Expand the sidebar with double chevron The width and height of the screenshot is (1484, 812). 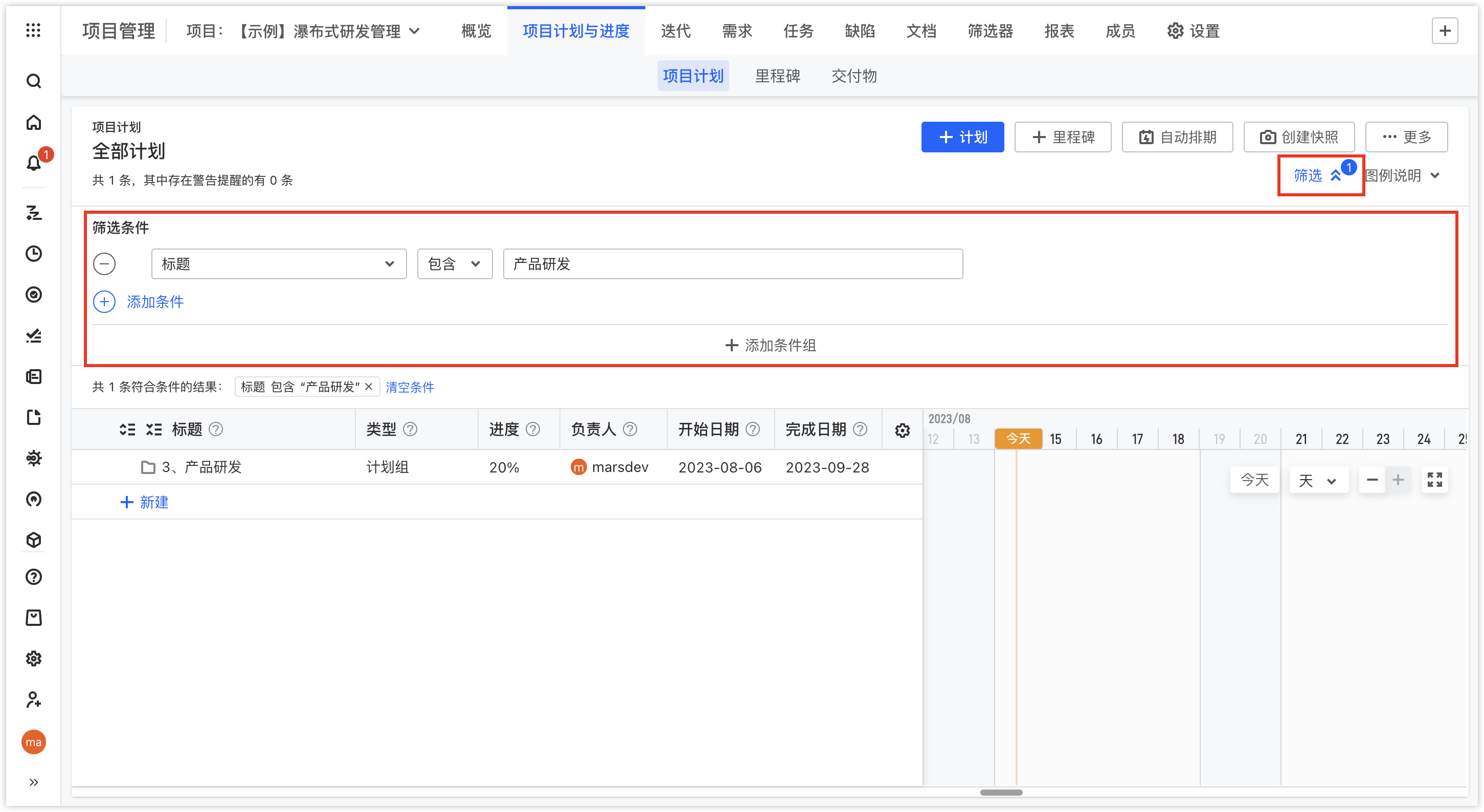click(33, 782)
